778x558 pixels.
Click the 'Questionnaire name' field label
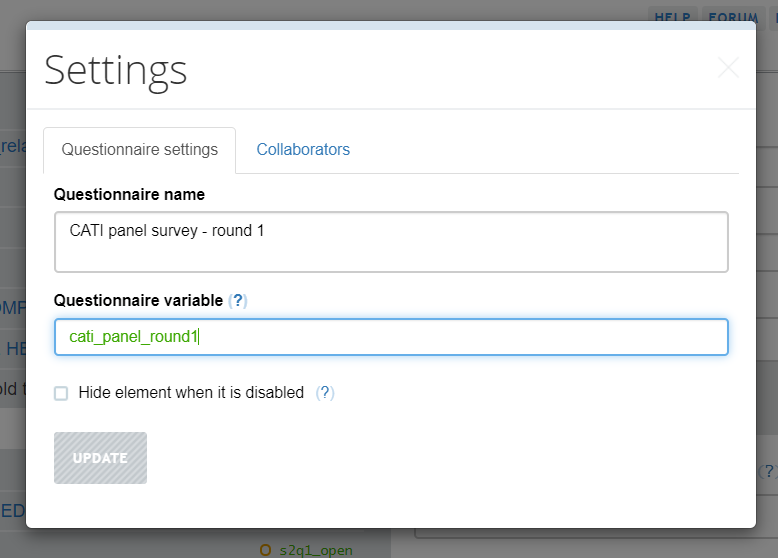coord(129,194)
